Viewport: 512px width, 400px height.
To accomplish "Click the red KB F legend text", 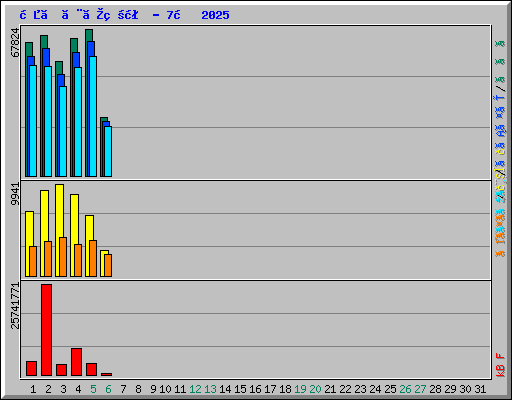I will 500,365.
